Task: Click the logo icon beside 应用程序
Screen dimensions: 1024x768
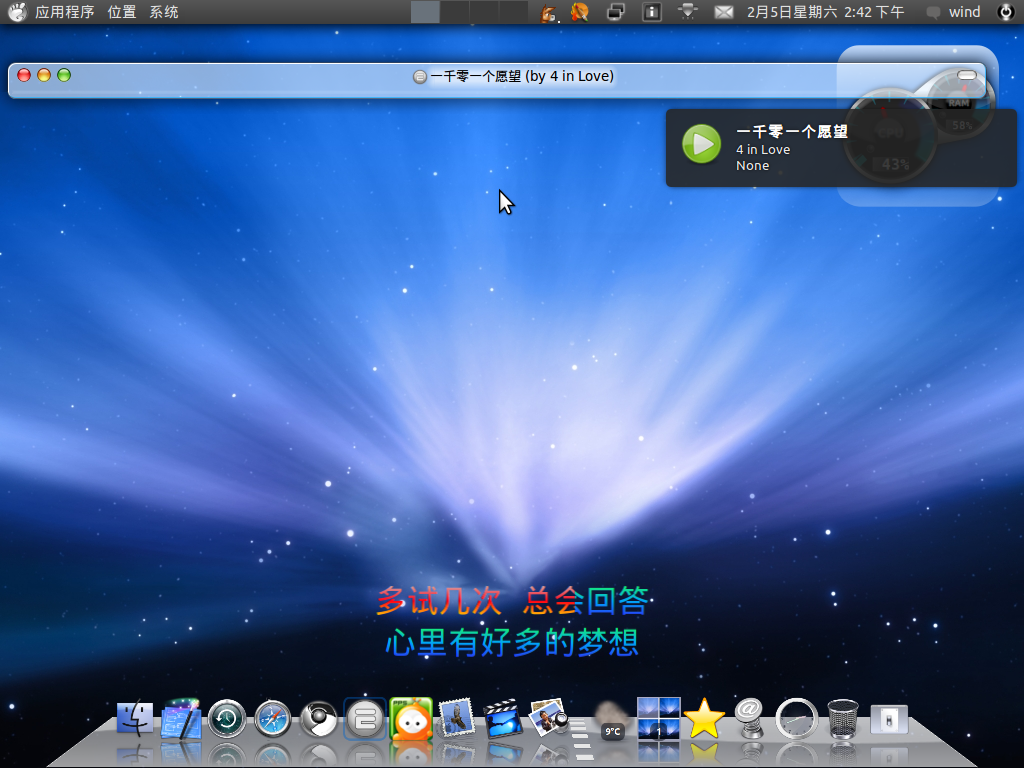Action: pyautogui.click(x=18, y=12)
